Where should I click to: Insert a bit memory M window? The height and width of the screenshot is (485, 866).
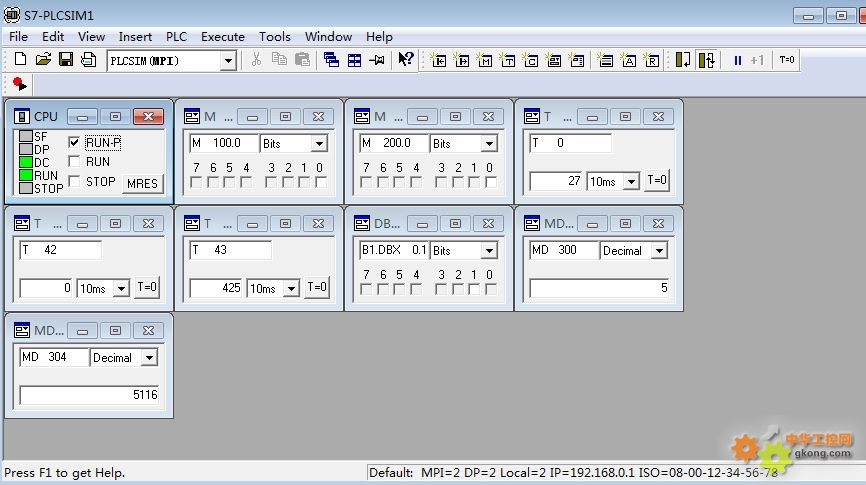point(484,60)
